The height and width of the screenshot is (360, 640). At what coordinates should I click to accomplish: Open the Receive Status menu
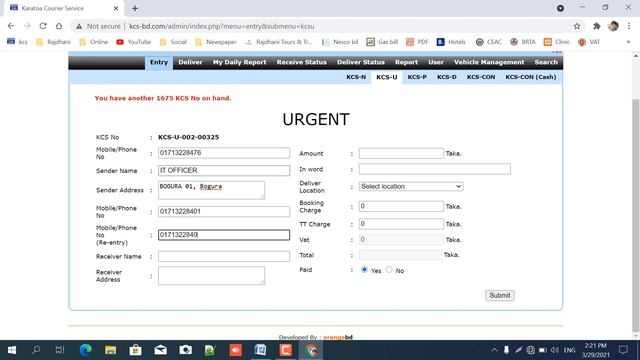[302, 62]
